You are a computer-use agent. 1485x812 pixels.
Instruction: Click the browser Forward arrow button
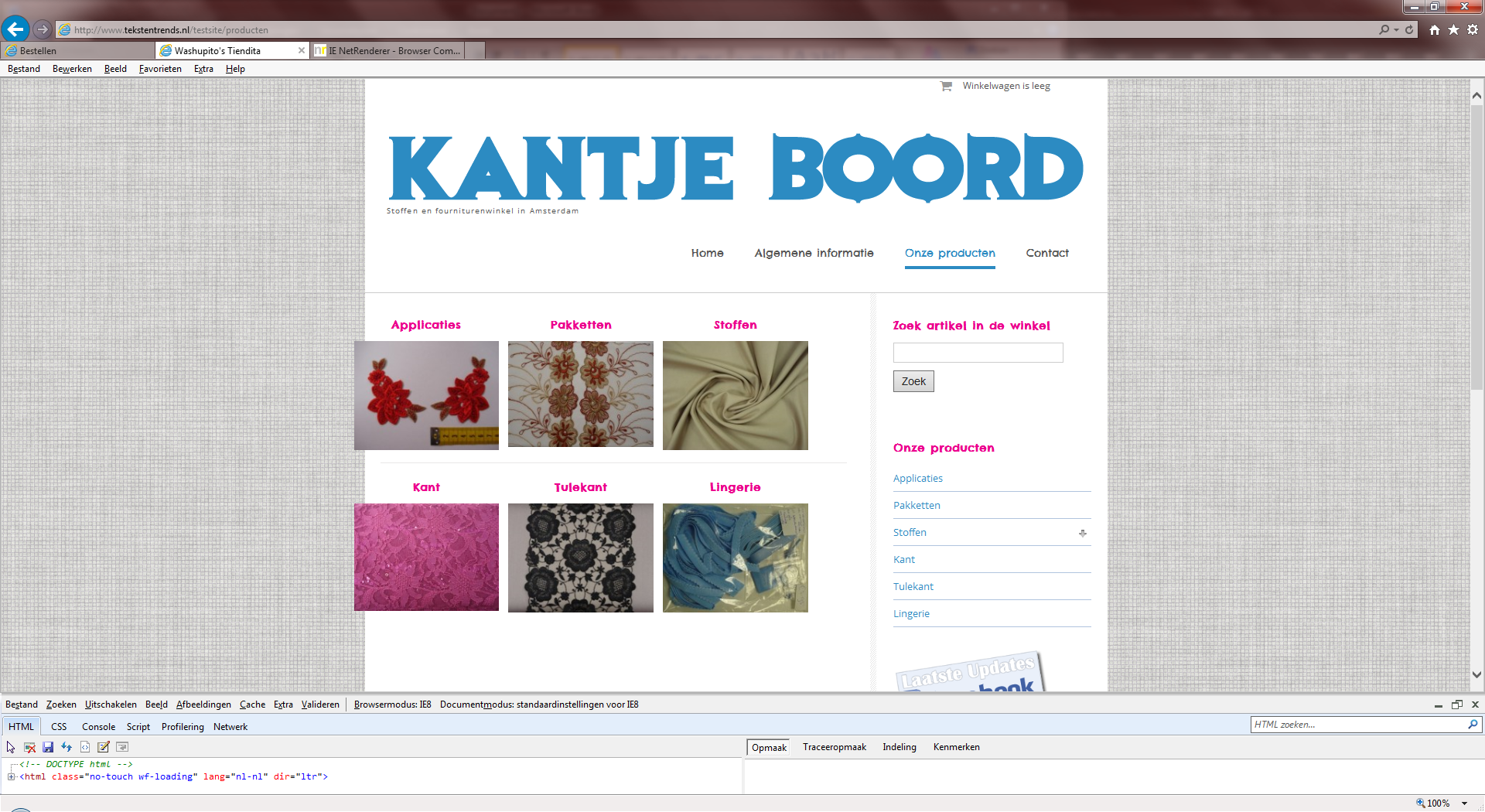coord(43,29)
